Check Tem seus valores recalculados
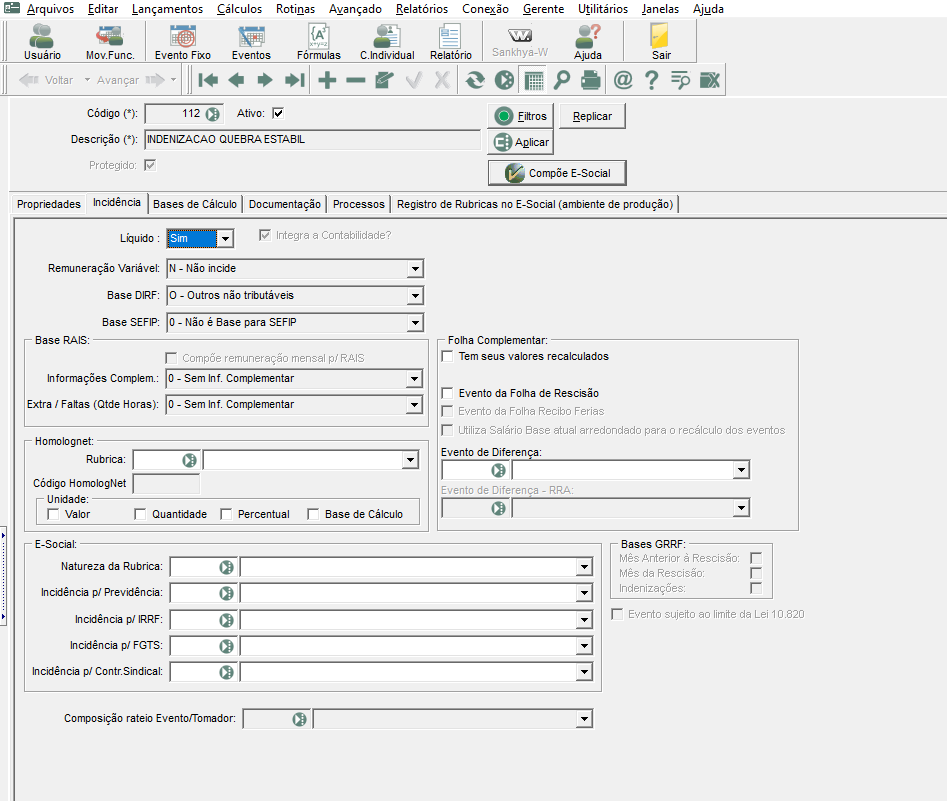 [448, 356]
